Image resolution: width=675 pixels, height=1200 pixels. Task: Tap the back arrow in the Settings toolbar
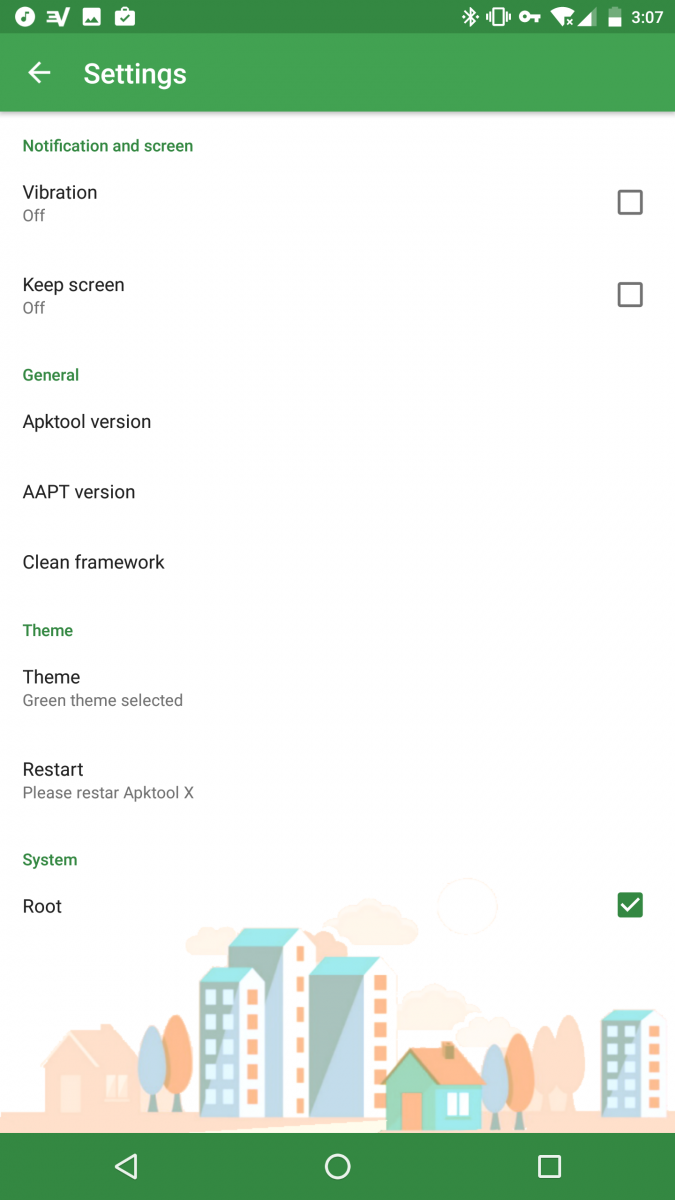(x=38, y=73)
